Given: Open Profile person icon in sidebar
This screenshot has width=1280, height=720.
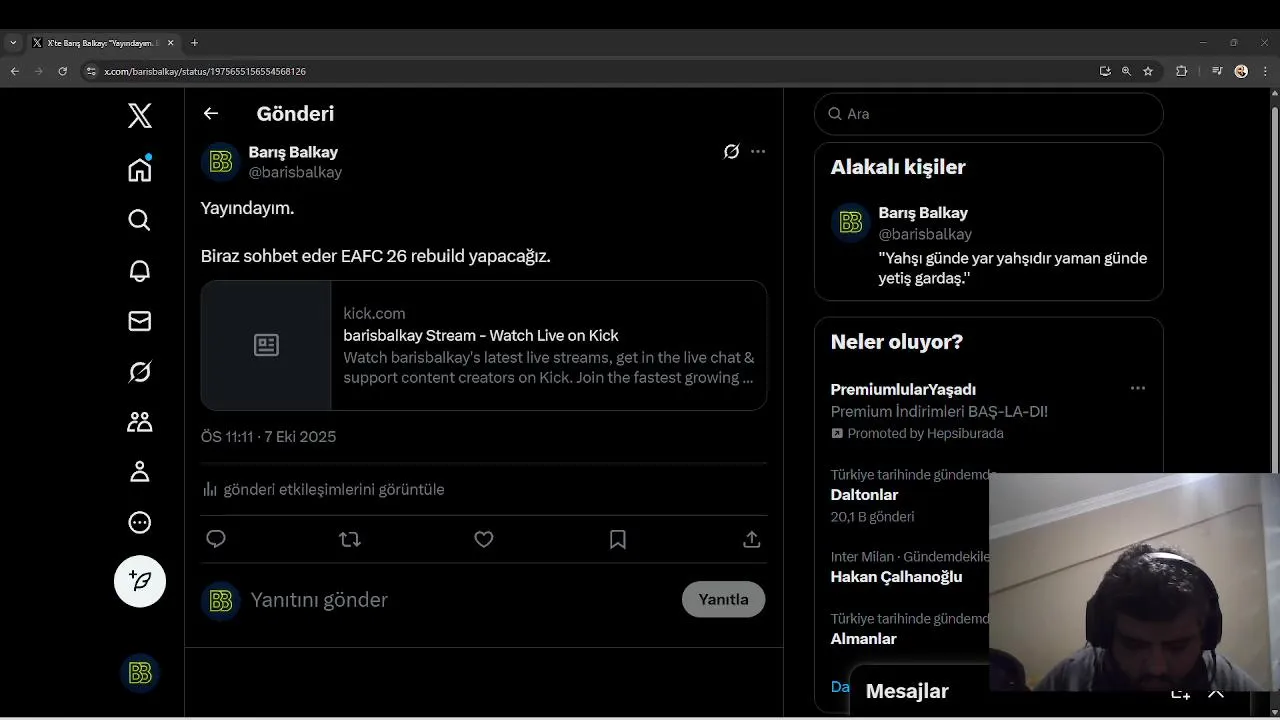Looking at the screenshot, I should coord(140,472).
